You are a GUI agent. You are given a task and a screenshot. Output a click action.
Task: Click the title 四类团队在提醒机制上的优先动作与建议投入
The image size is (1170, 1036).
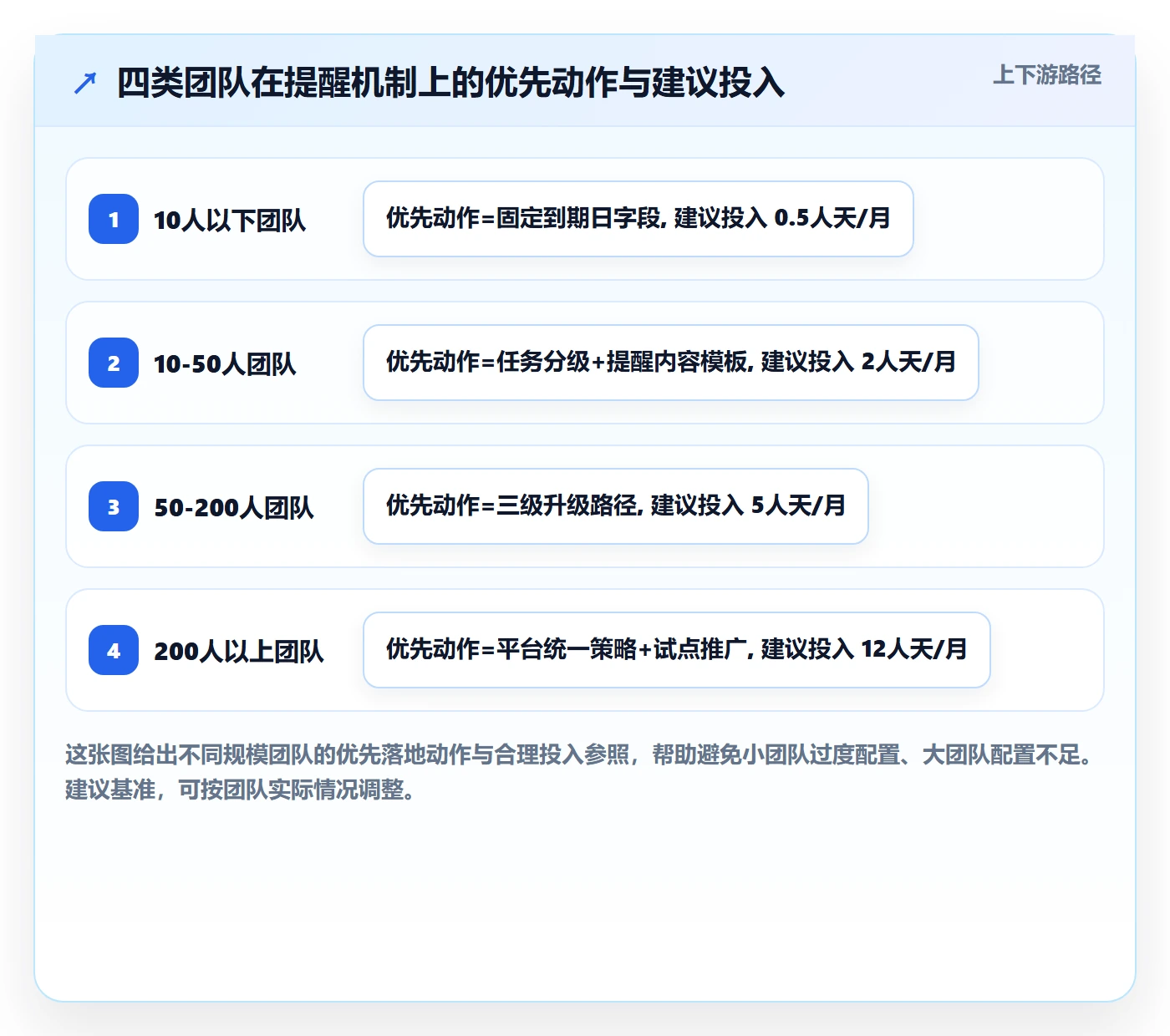[x=450, y=83]
